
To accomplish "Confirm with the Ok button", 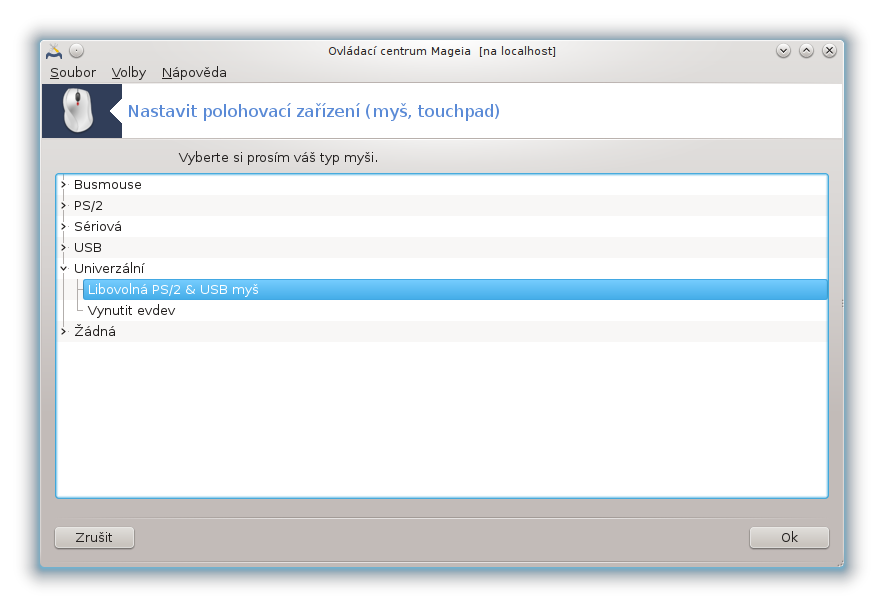I will coord(789,537).
